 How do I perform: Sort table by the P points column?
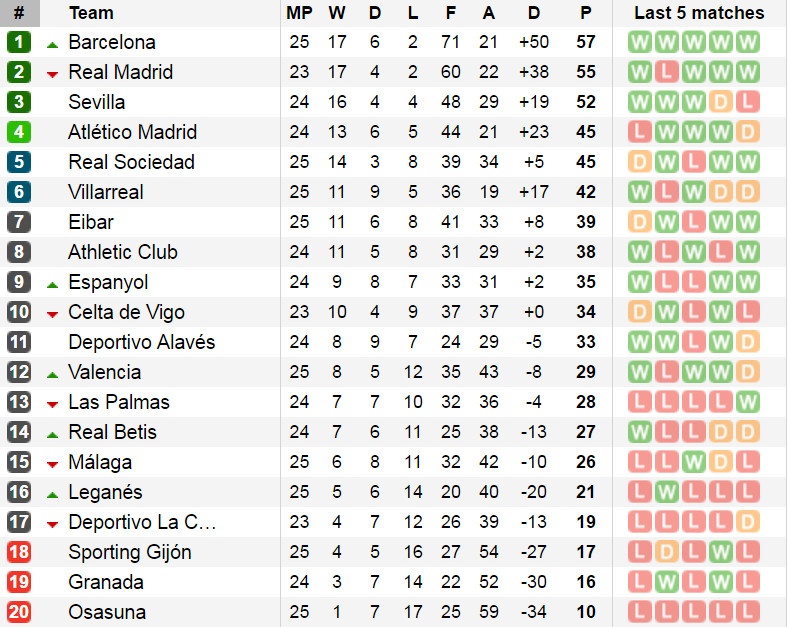pos(585,13)
